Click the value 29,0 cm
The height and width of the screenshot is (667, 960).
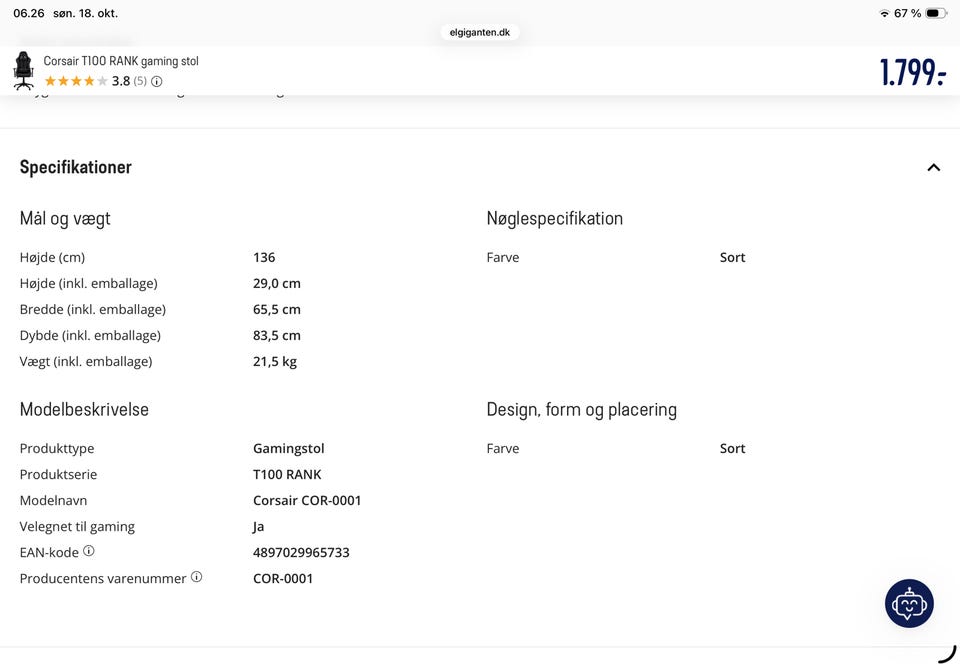click(x=277, y=284)
